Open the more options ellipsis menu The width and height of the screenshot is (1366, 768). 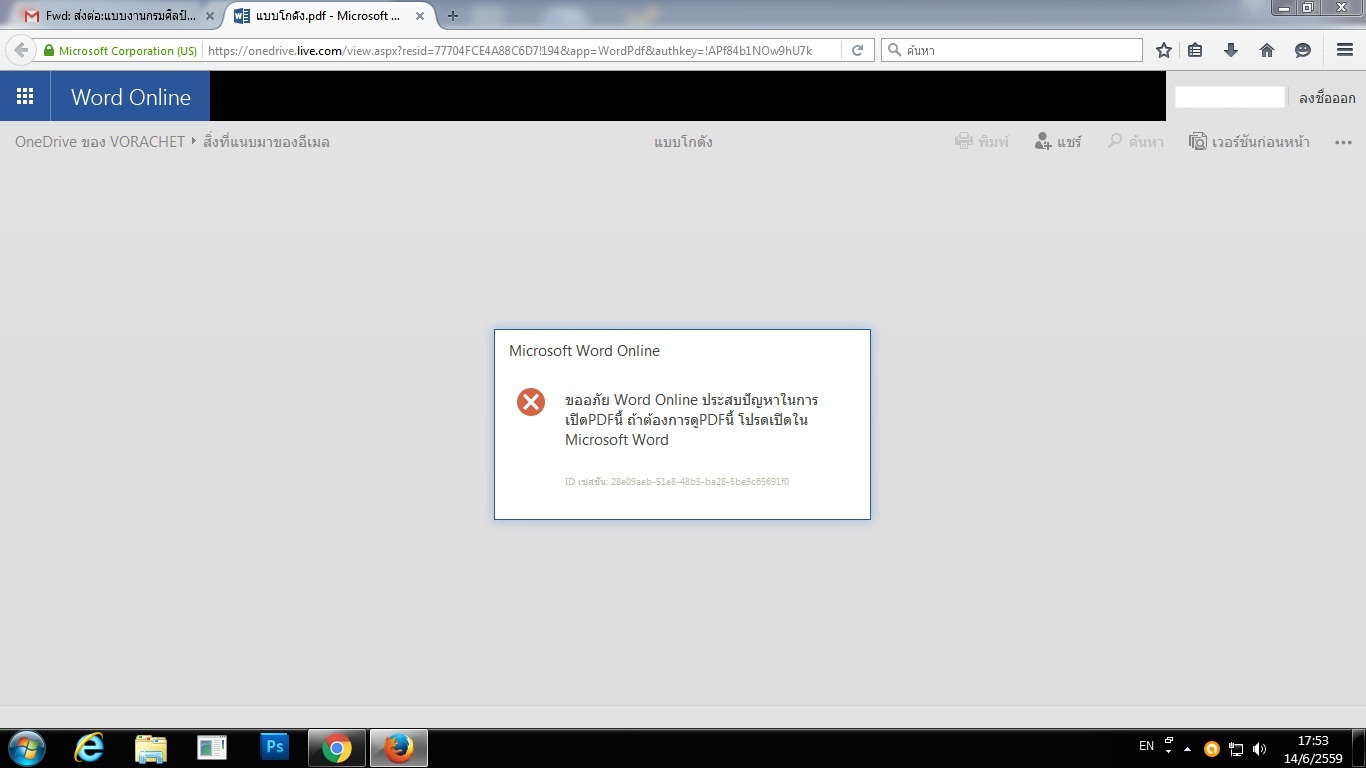[x=1343, y=142]
